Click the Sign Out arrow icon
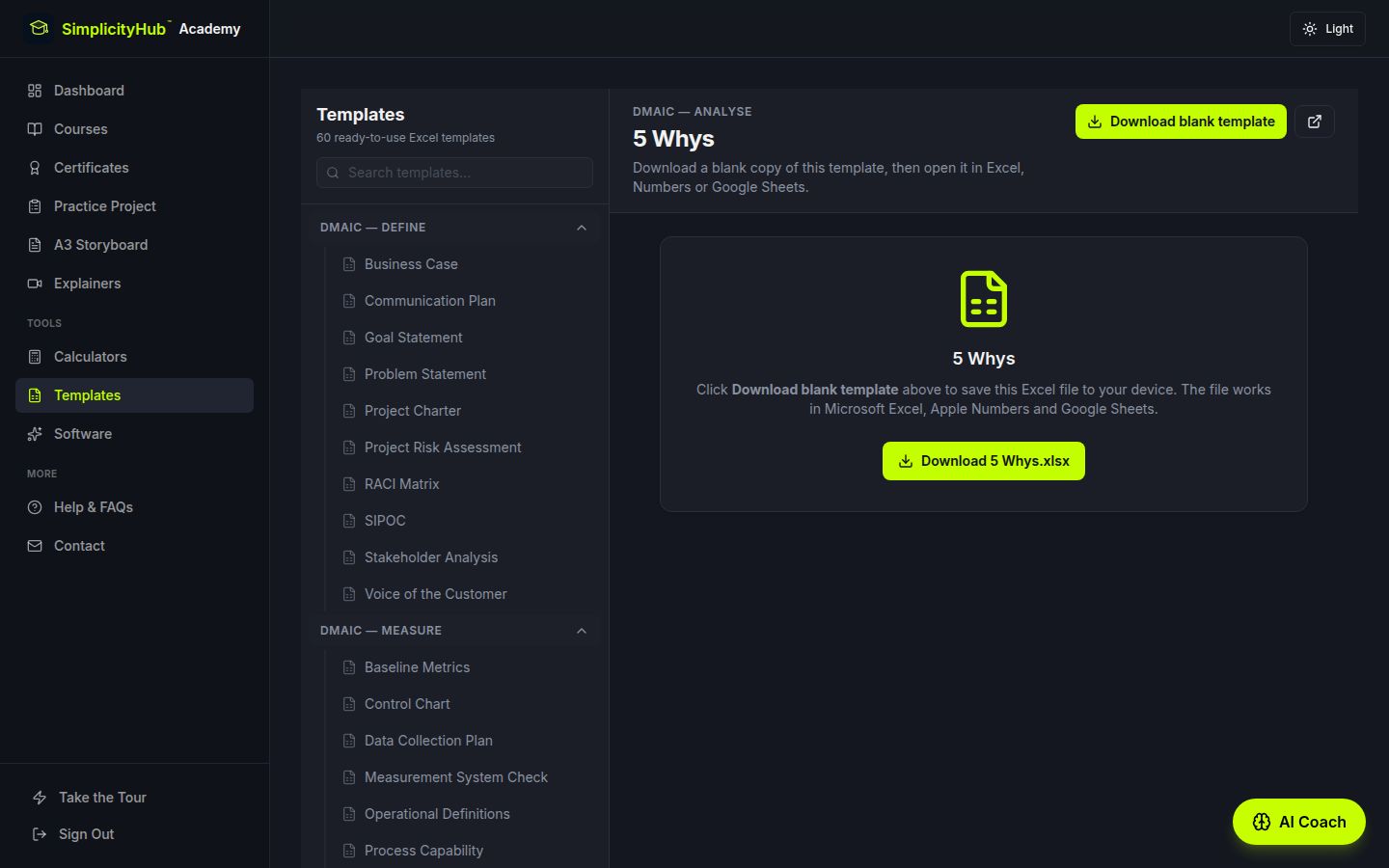This screenshot has height=868, width=1389. (x=40, y=834)
